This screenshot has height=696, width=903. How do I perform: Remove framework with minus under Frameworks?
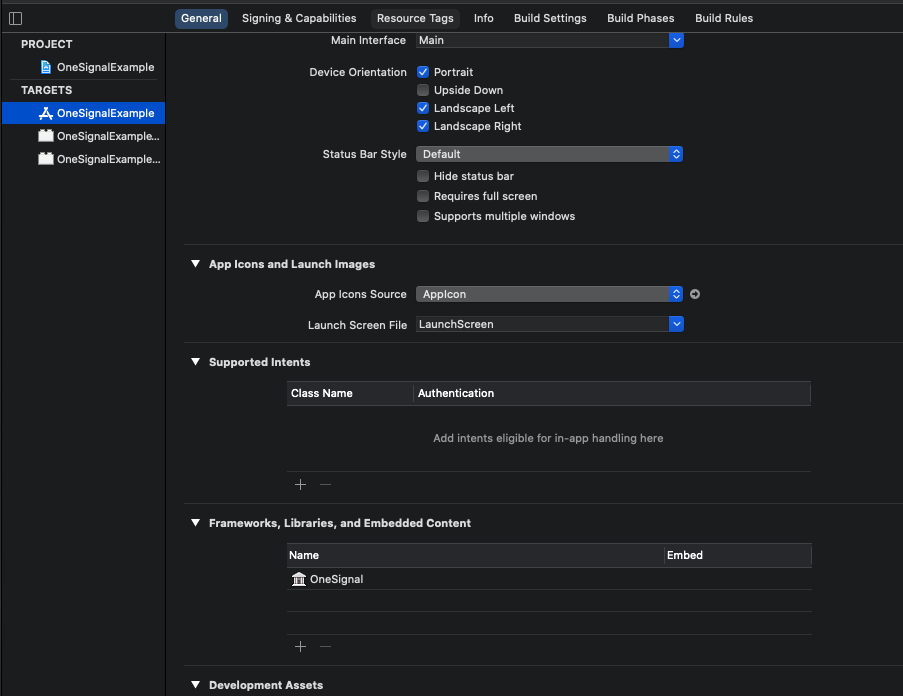coord(325,647)
